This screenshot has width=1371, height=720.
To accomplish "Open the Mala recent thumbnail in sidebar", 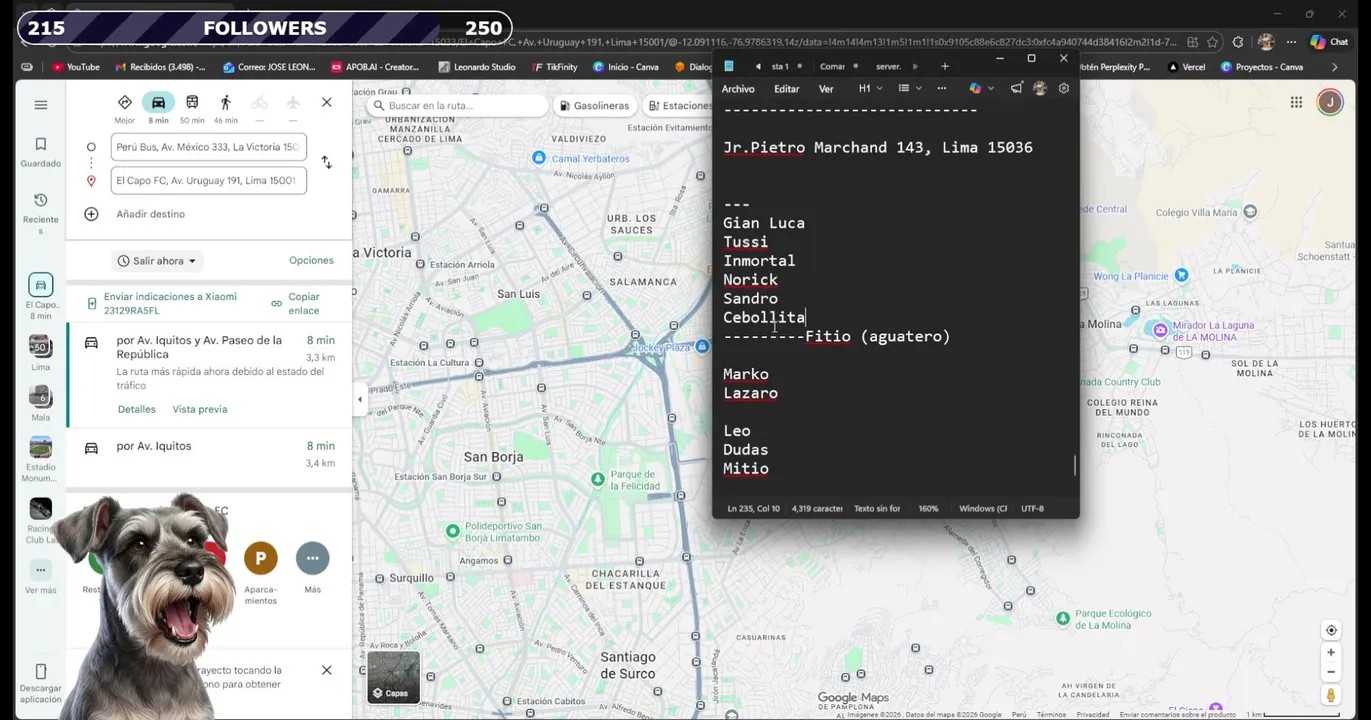I will point(41,403).
